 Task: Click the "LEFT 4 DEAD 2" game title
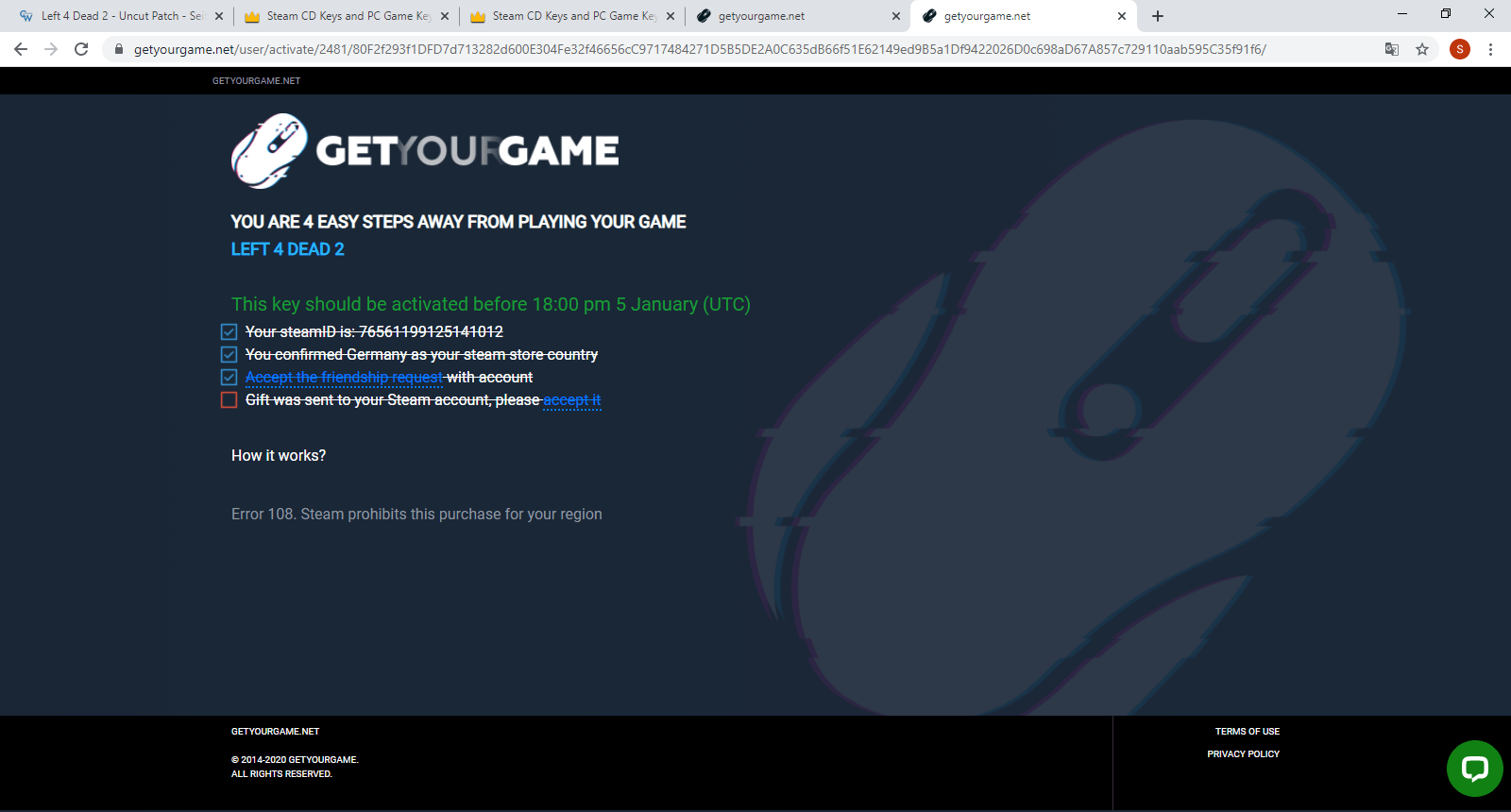(x=288, y=249)
